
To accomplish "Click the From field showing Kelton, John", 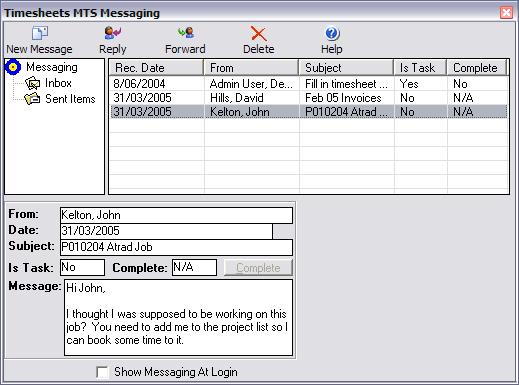I will coord(176,215).
